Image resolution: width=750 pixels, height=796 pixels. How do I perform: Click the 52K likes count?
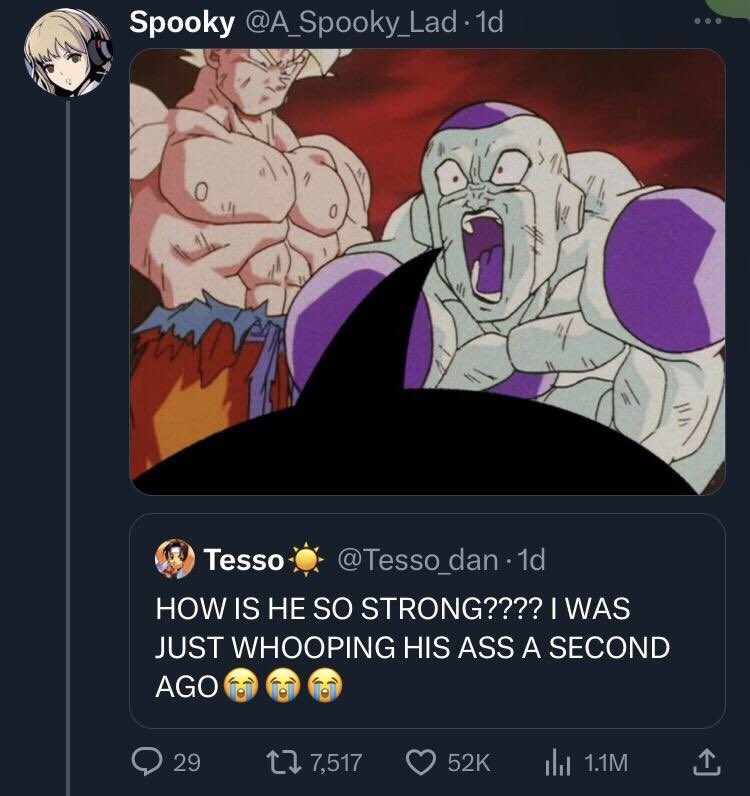tap(469, 763)
